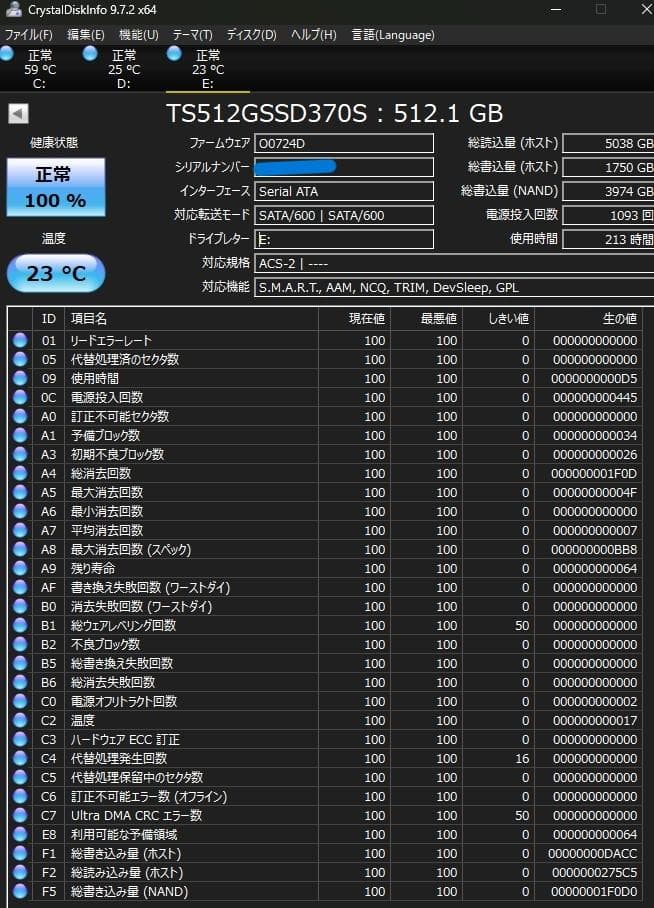Image resolution: width=654 pixels, height=908 pixels.
Task: Click raw value 000000000BB8 in A8 row
Action: pyautogui.click(x=594, y=549)
